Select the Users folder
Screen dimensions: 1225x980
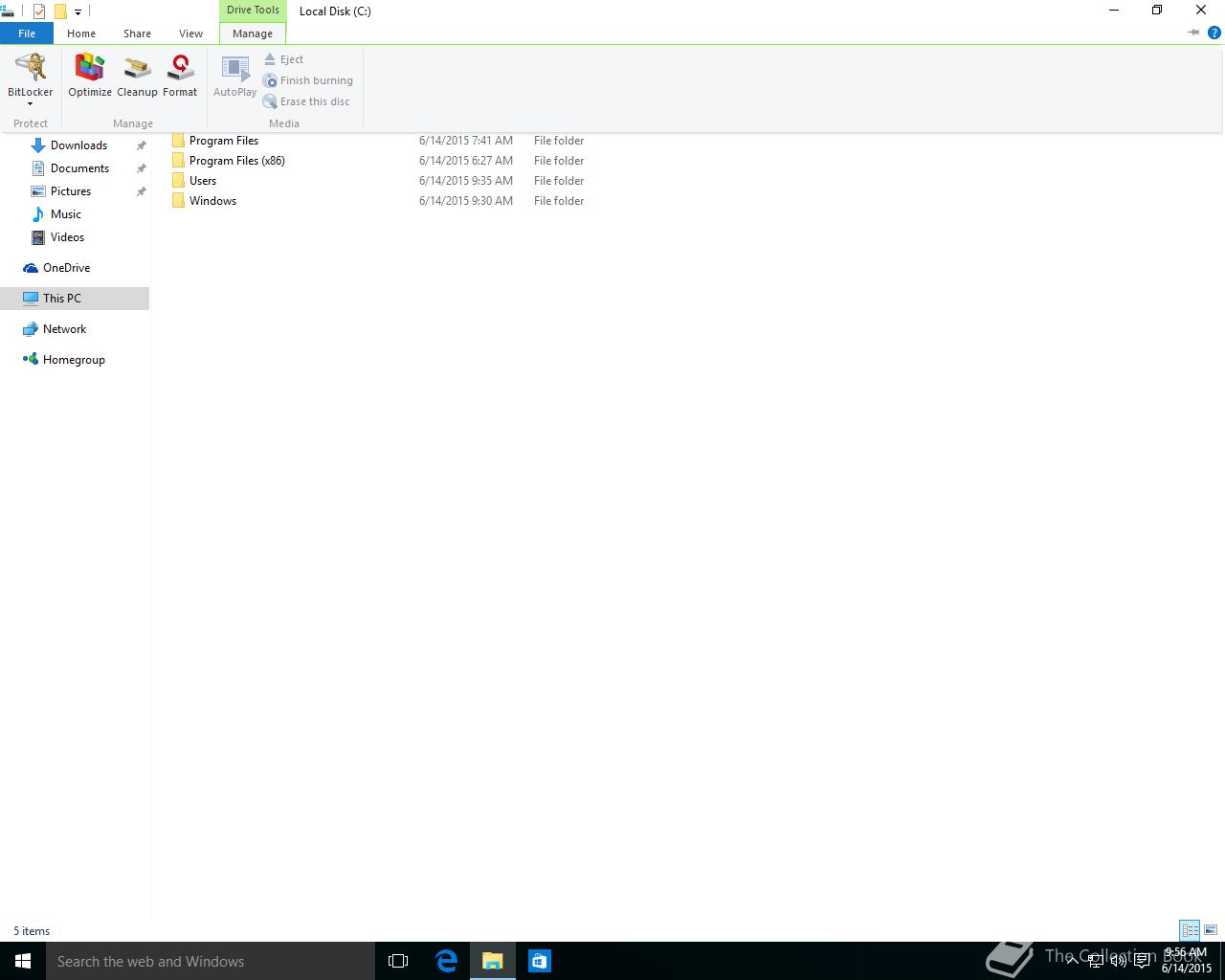[203, 181]
